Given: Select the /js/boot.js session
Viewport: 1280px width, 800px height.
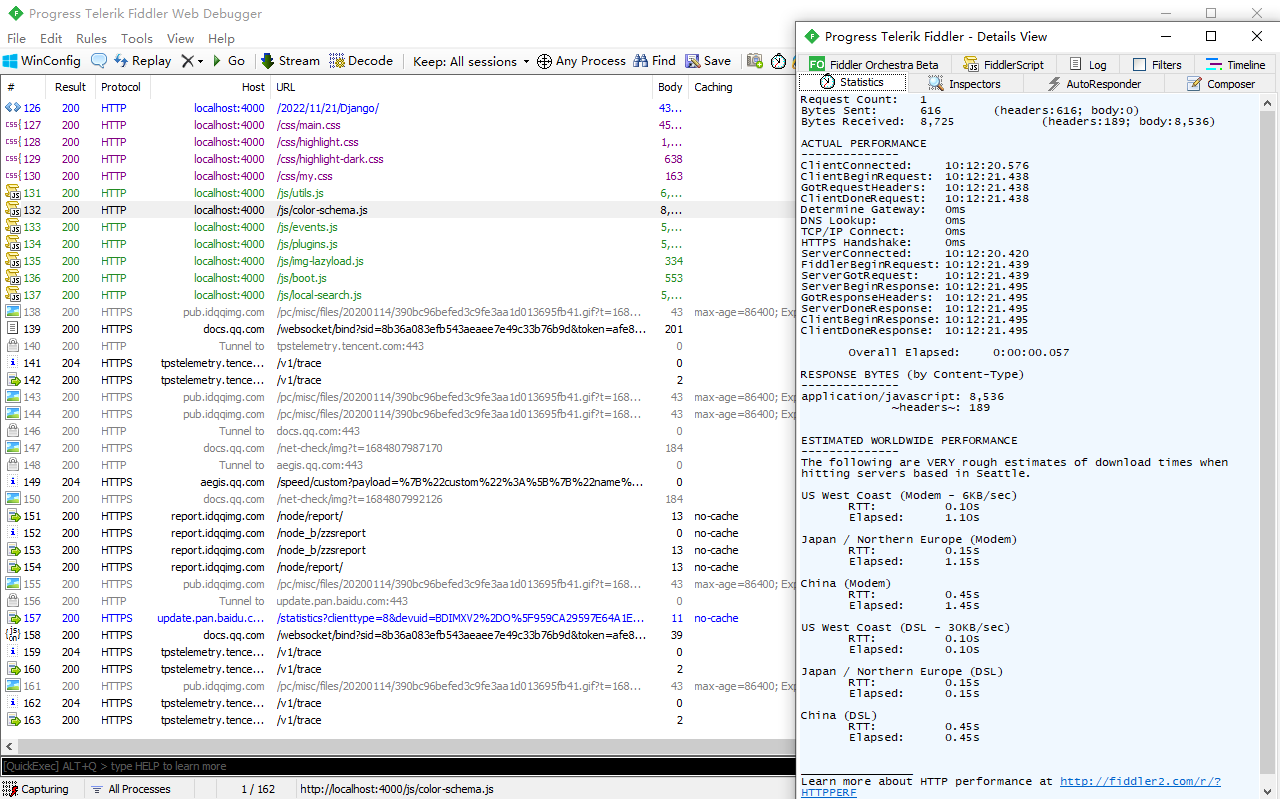Looking at the screenshot, I should point(398,278).
